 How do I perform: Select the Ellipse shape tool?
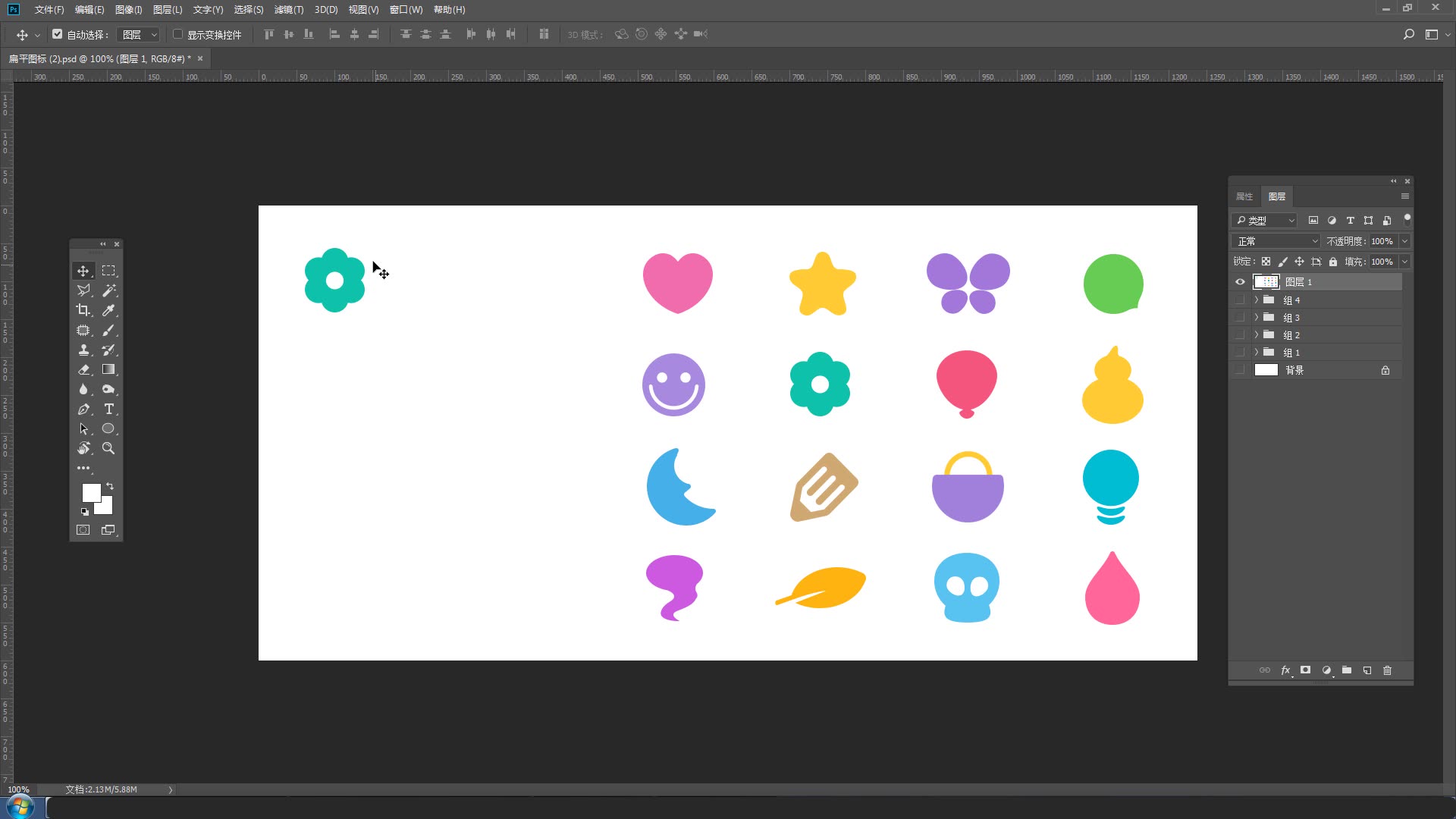pyautogui.click(x=108, y=428)
